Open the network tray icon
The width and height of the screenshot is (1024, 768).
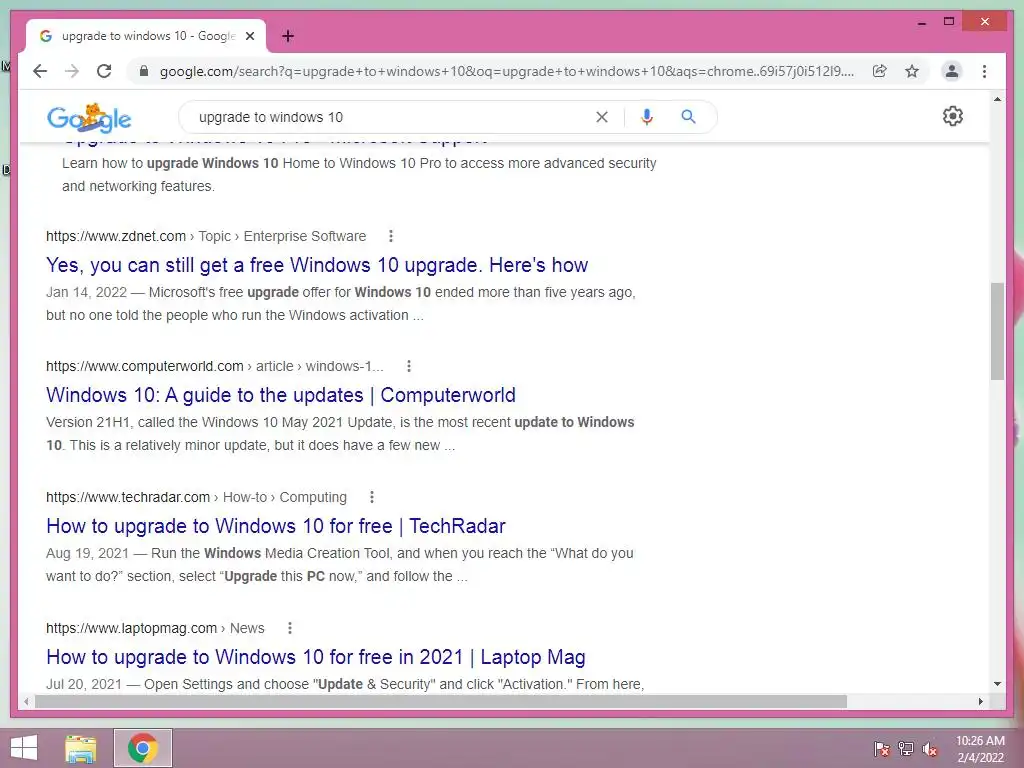[x=906, y=748]
